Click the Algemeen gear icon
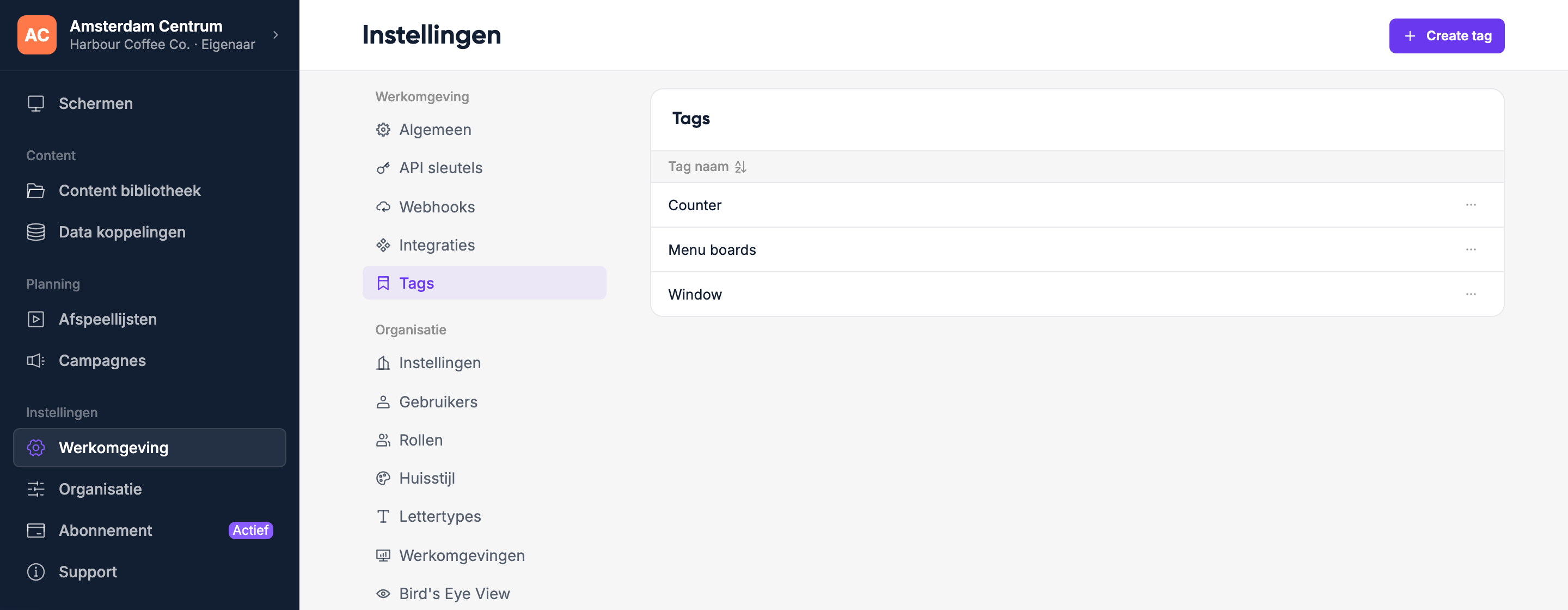1568x610 pixels. tap(383, 130)
